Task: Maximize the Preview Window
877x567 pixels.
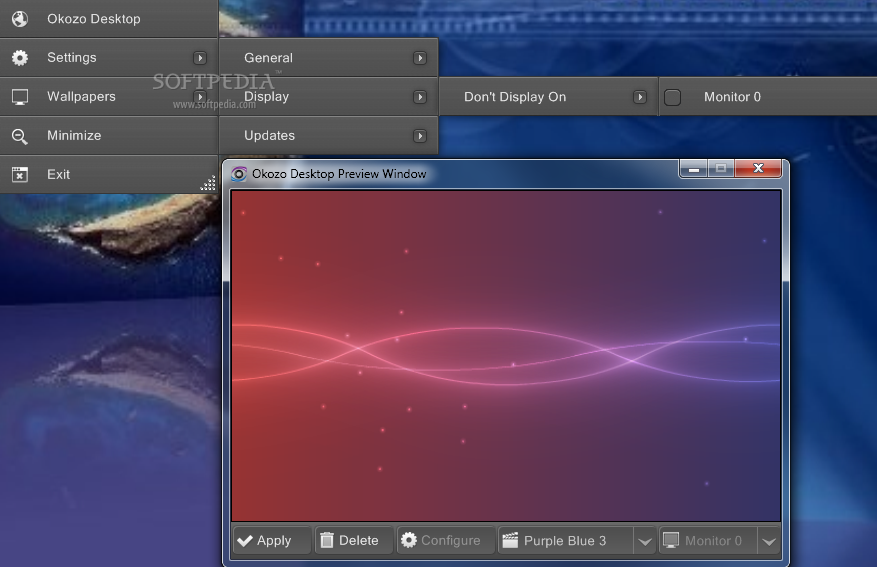Action: tap(721, 168)
